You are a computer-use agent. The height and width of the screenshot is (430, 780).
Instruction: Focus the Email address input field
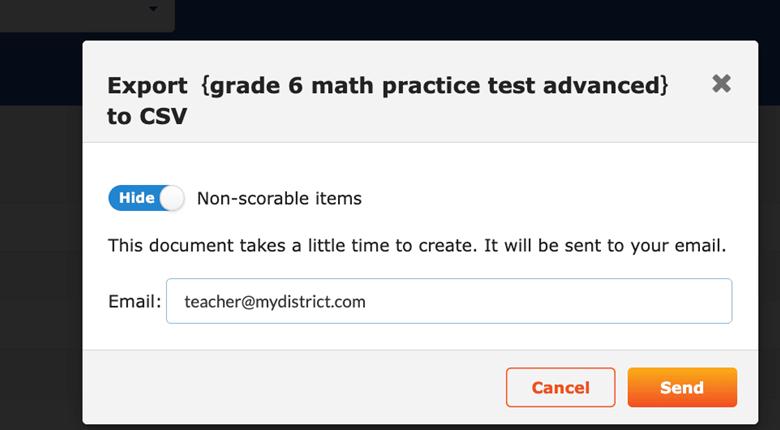448,301
